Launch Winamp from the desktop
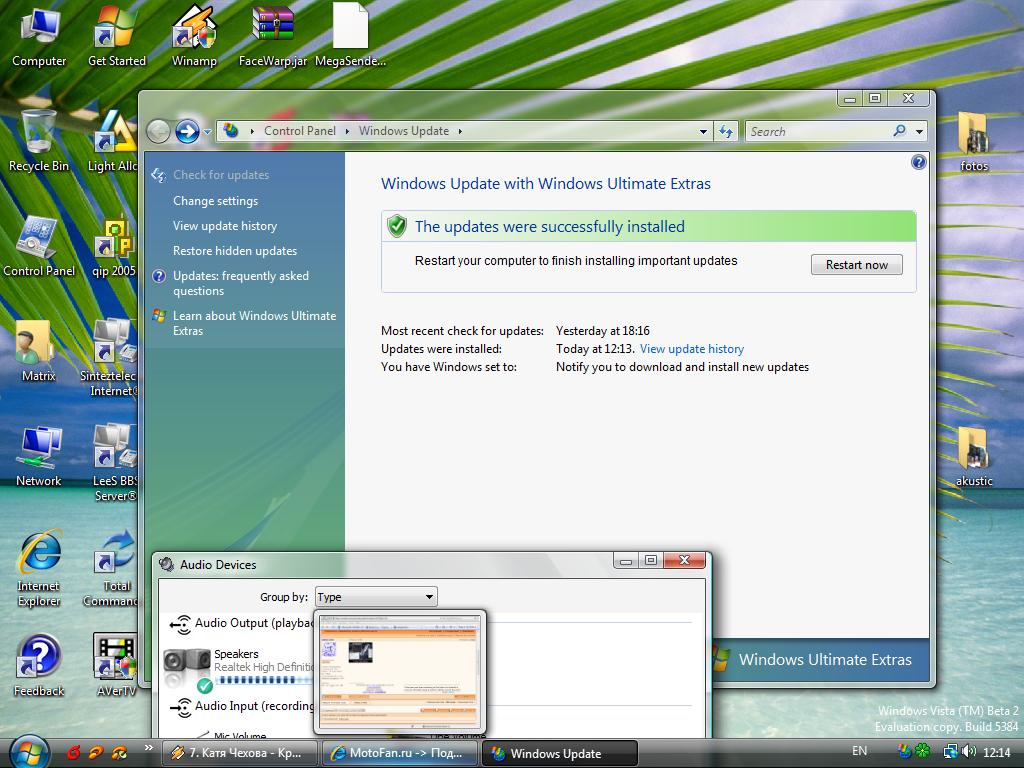This screenshot has height=768, width=1024. coord(194,36)
